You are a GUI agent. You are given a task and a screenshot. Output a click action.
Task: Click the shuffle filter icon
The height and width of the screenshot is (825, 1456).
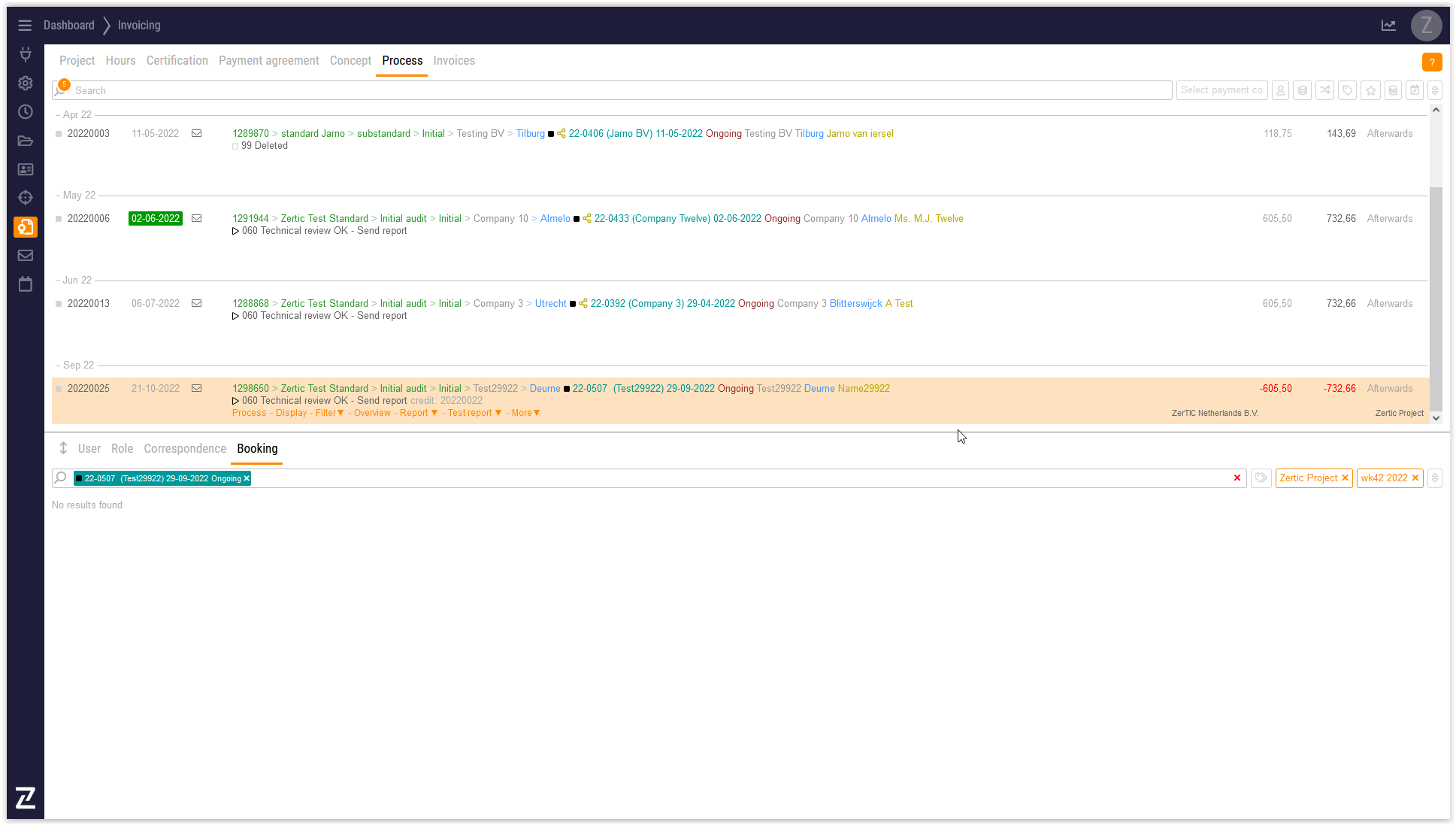(1324, 90)
